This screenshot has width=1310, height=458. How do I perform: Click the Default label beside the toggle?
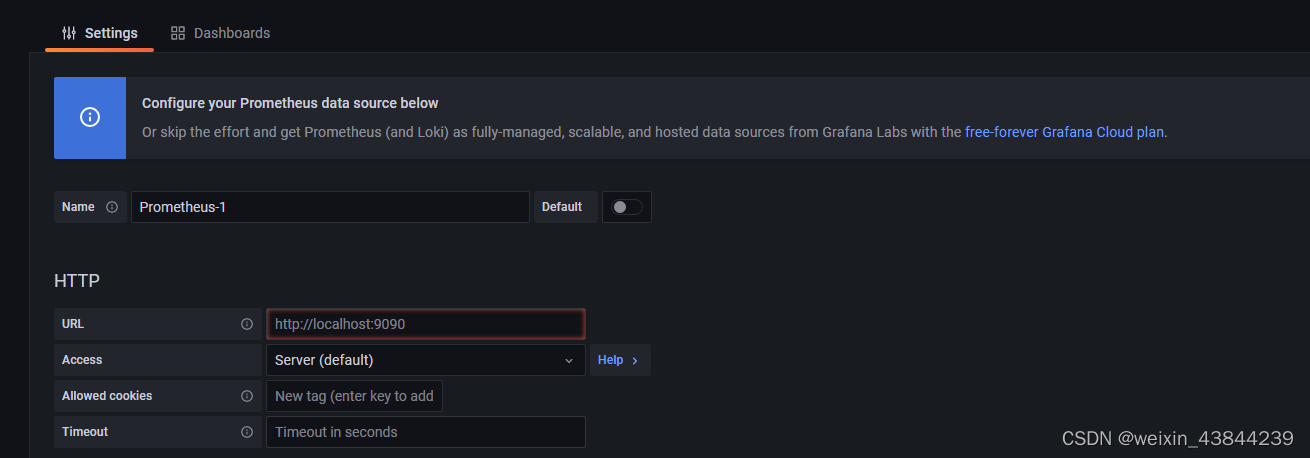tap(562, 207)
